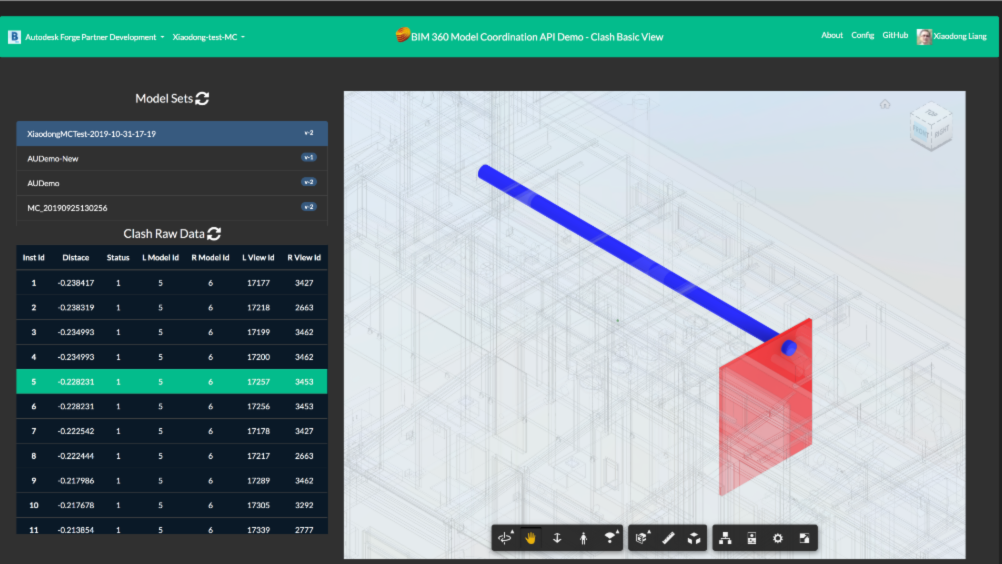Select clash row with L View Id 17218
Screen dimensions: 1002x564
pos(172,307)
